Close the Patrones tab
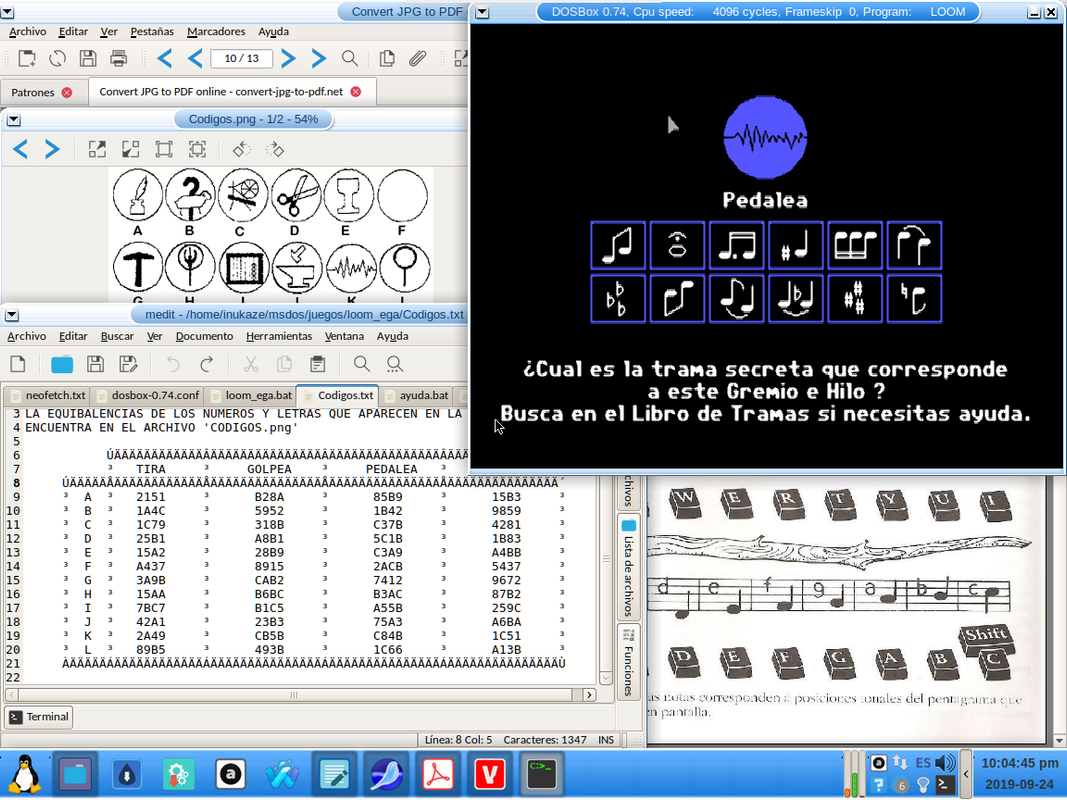Screen dimensions: 1067x800 pyautogui.click(x=67, y=93)
